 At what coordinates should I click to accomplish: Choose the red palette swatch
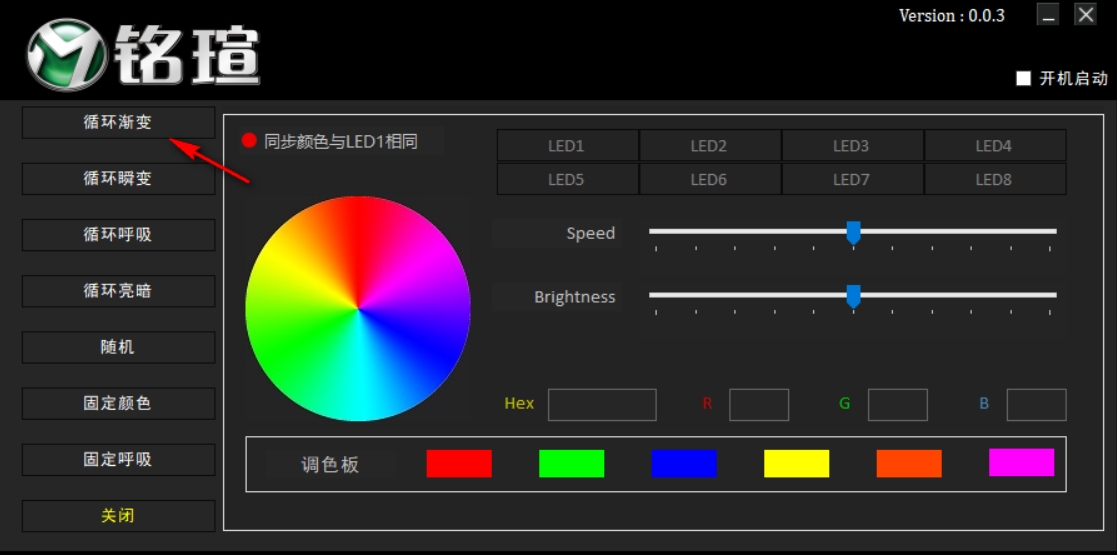tap(459, 464)
